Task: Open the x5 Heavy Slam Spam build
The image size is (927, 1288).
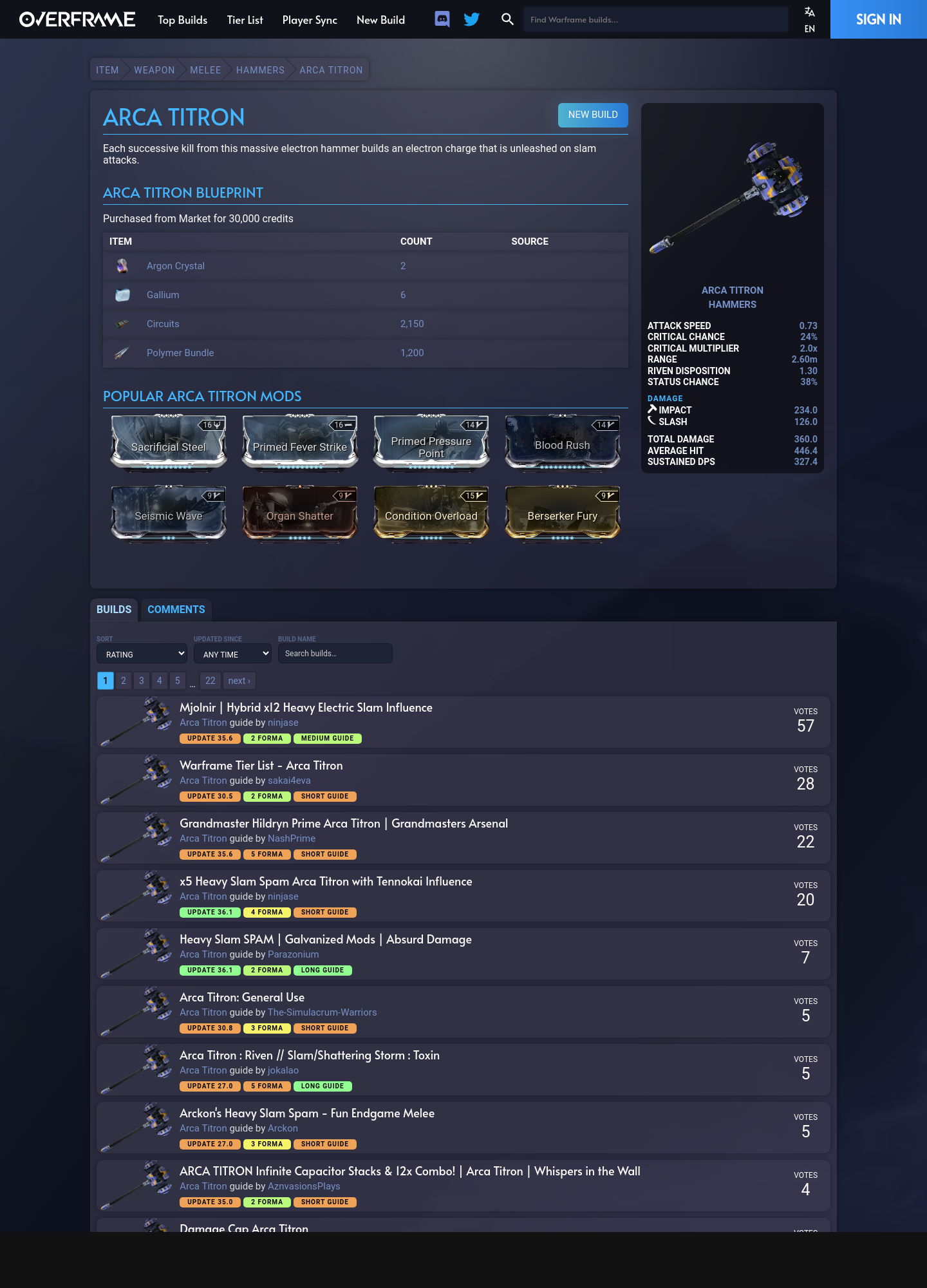Action: click(326, 881)
